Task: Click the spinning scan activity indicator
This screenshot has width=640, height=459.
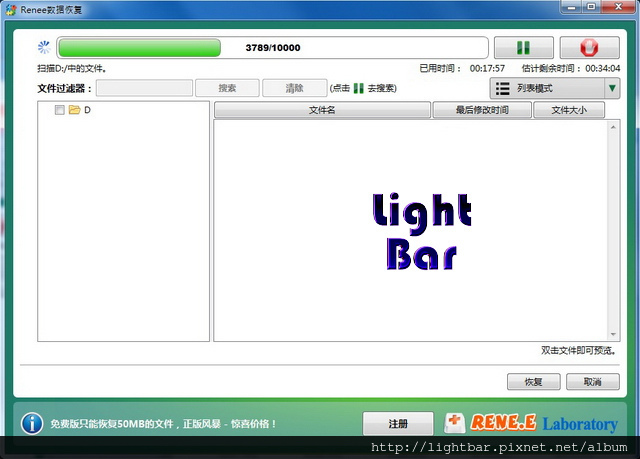Action: click(44, 47)
